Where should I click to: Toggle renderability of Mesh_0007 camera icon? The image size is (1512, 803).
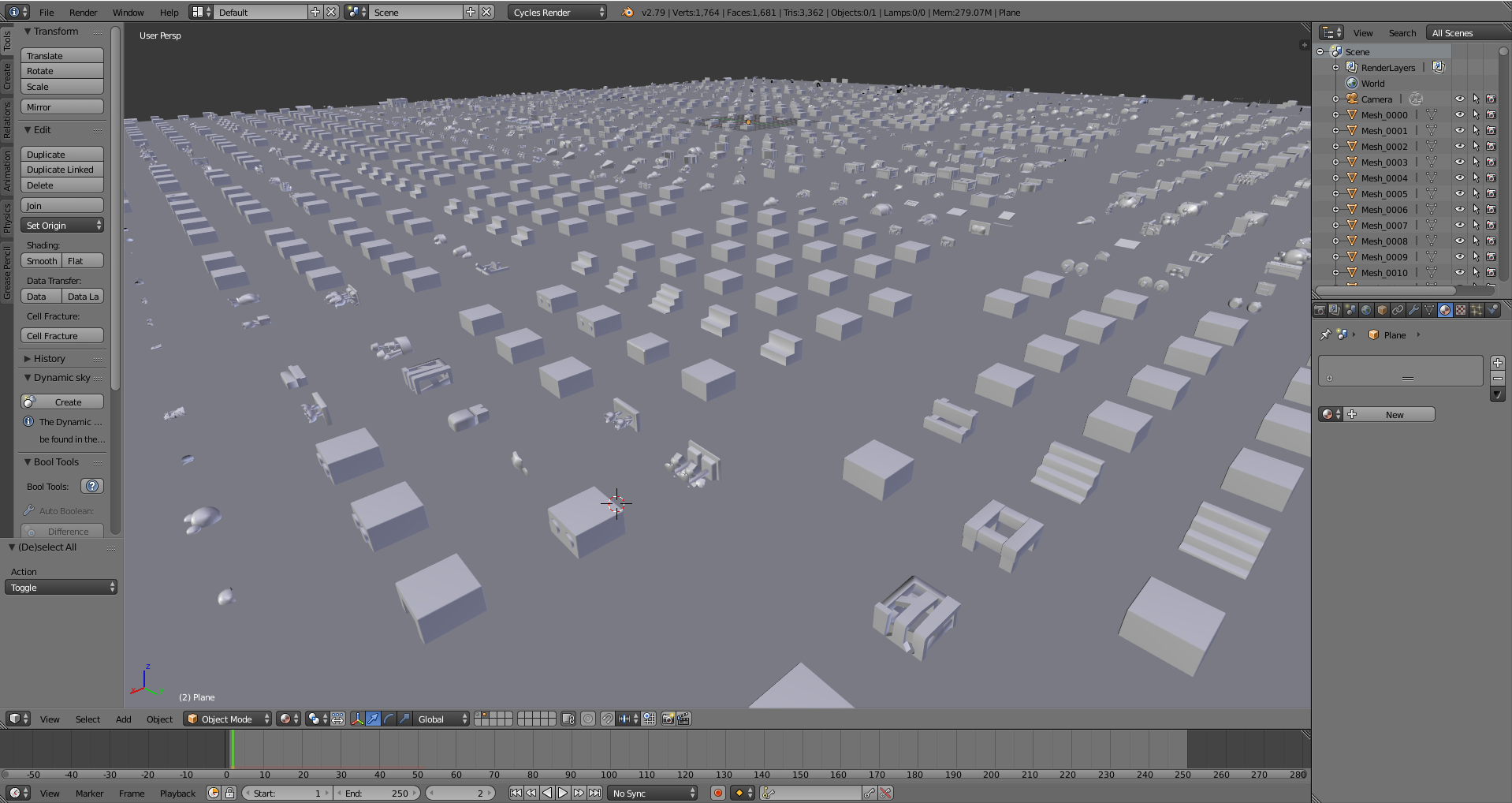tap(1492, 225)
